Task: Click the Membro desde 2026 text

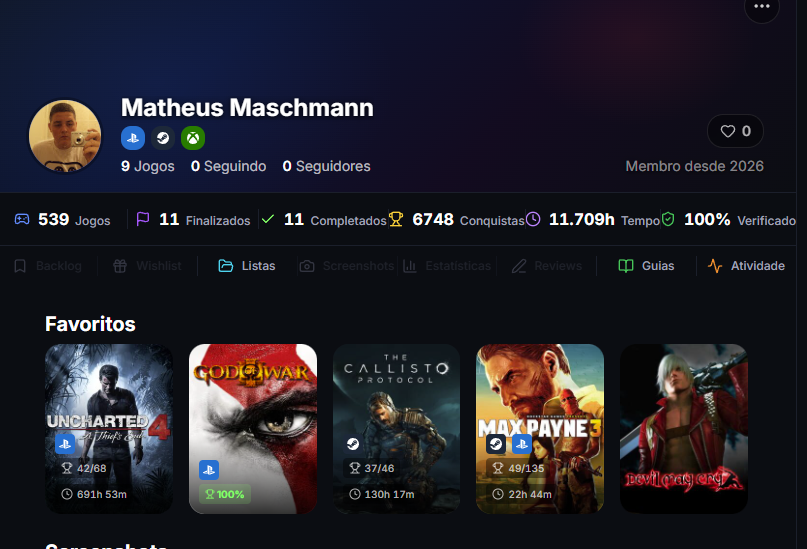Action: (x=694, y=166)
